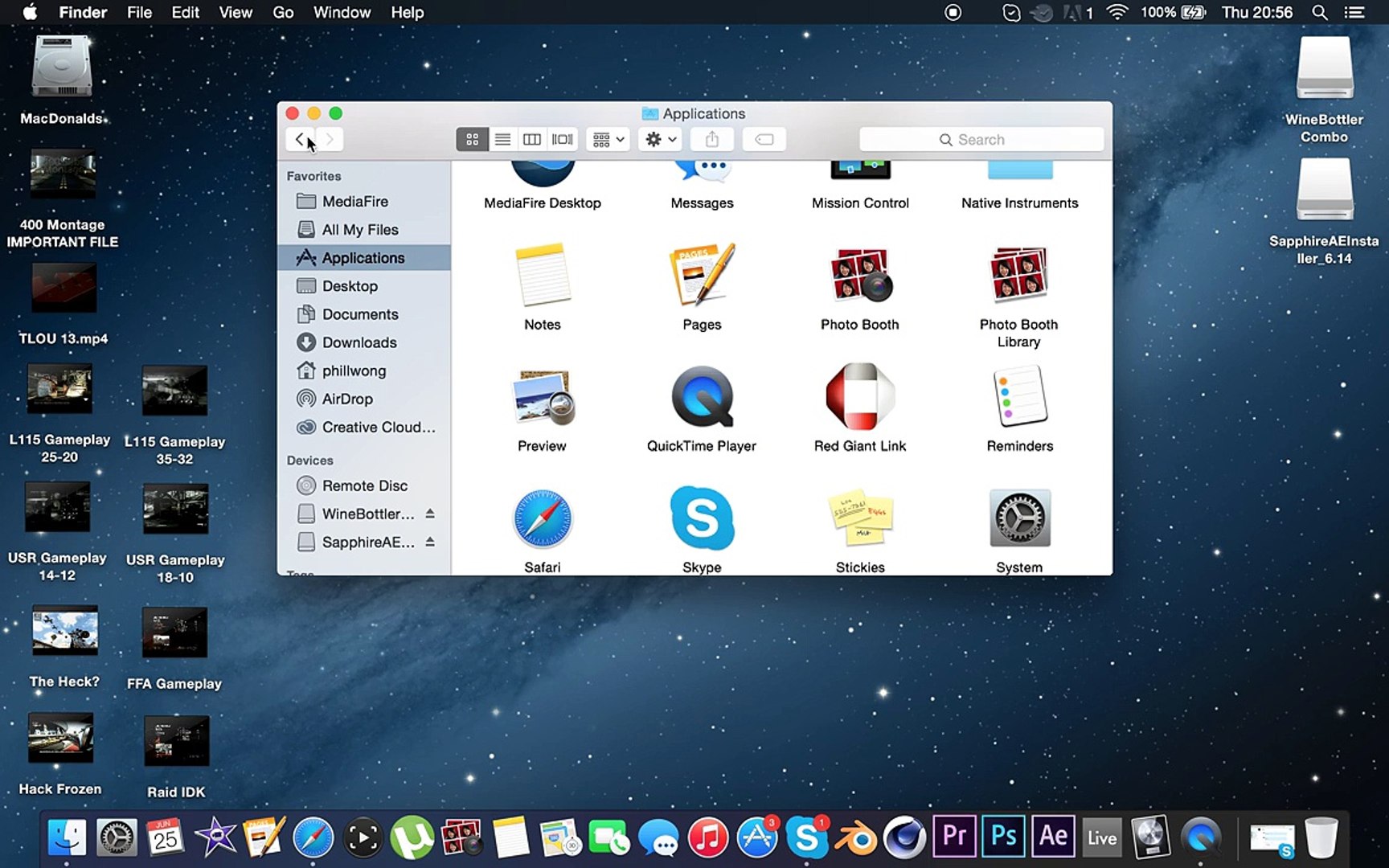
Task: Select the Photo Booth app icon
Action: 859,276
